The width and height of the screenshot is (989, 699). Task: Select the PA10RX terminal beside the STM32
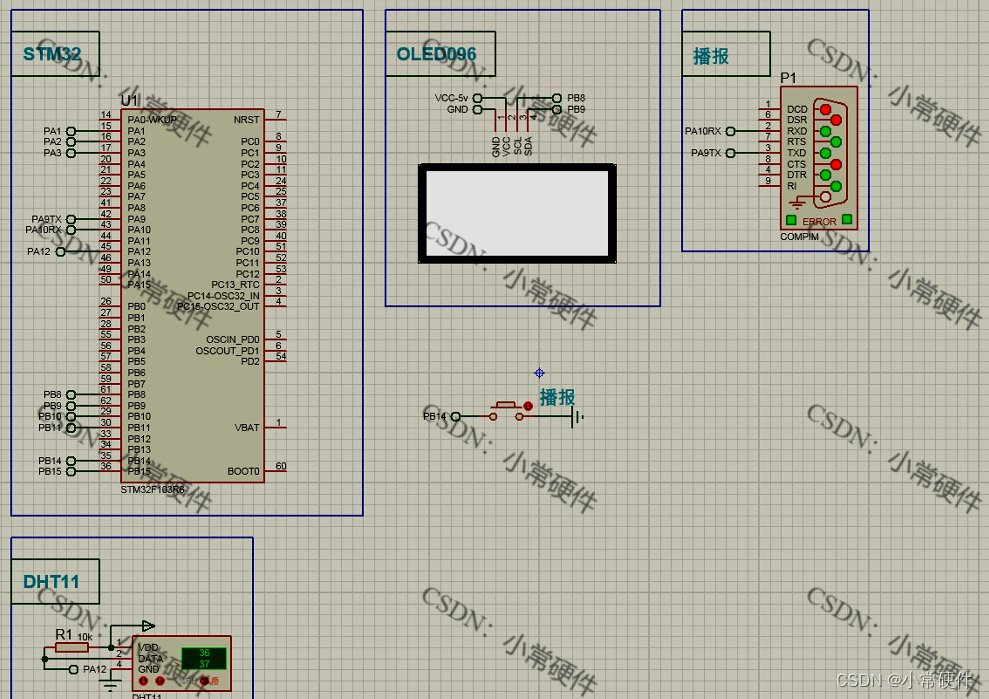click(x=71, y=230)
